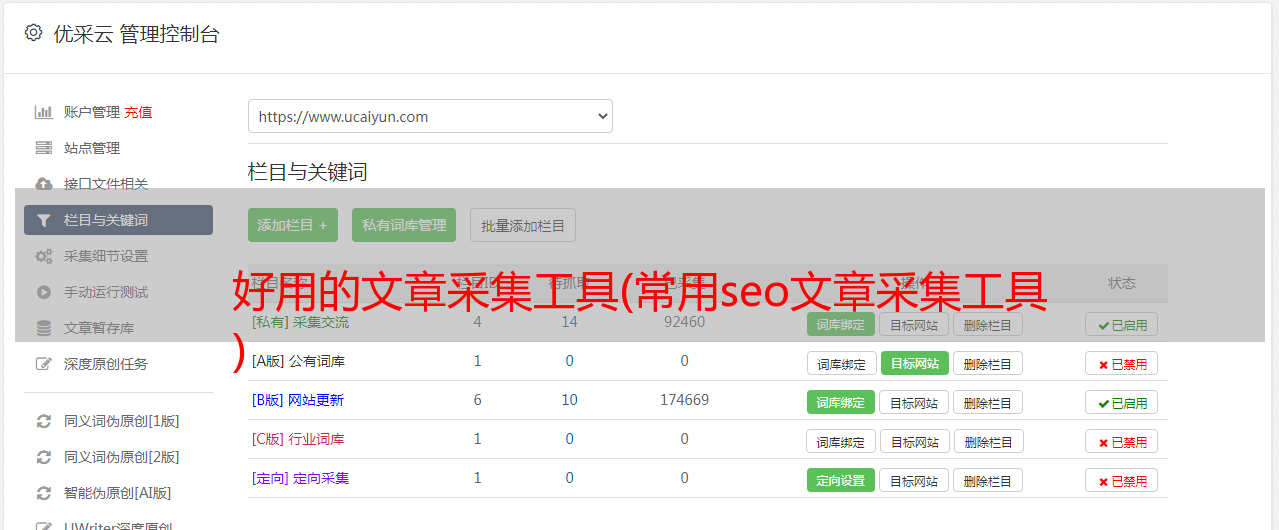Delete the [A版] 公有词库 column

pos(988,363)
